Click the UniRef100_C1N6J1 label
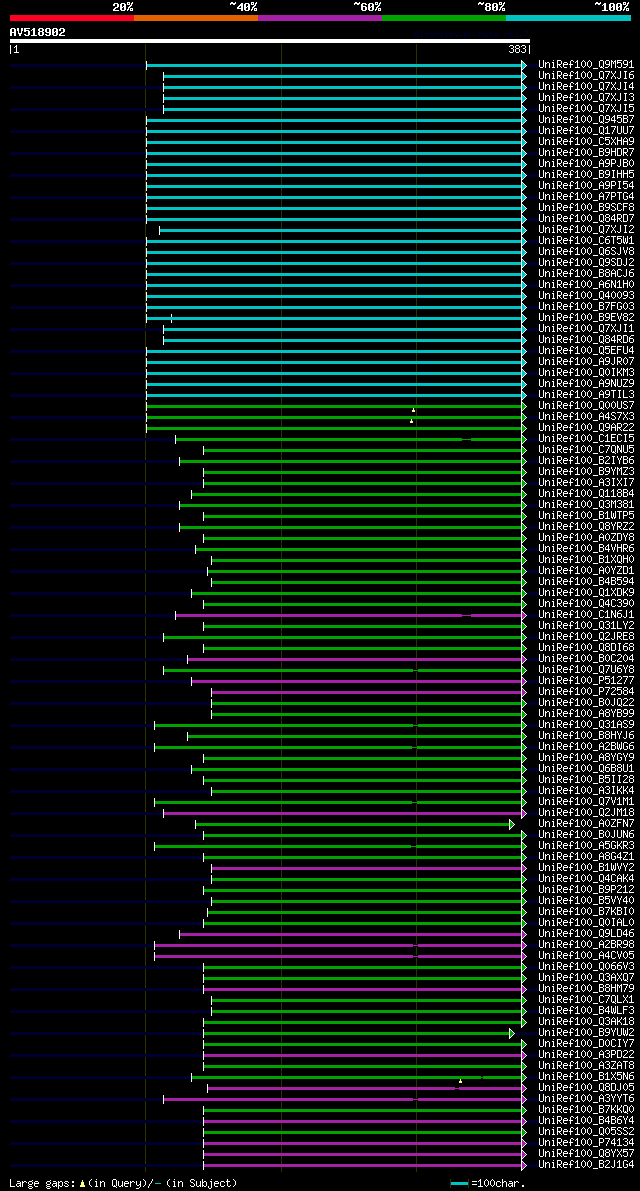Image resolution: width=640 pixels, height=1191 pixels. click(585, 614)
